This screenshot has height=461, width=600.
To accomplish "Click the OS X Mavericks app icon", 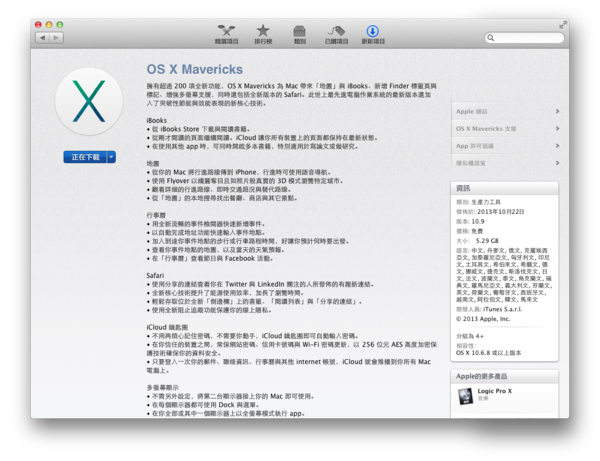I will [90, 103].
